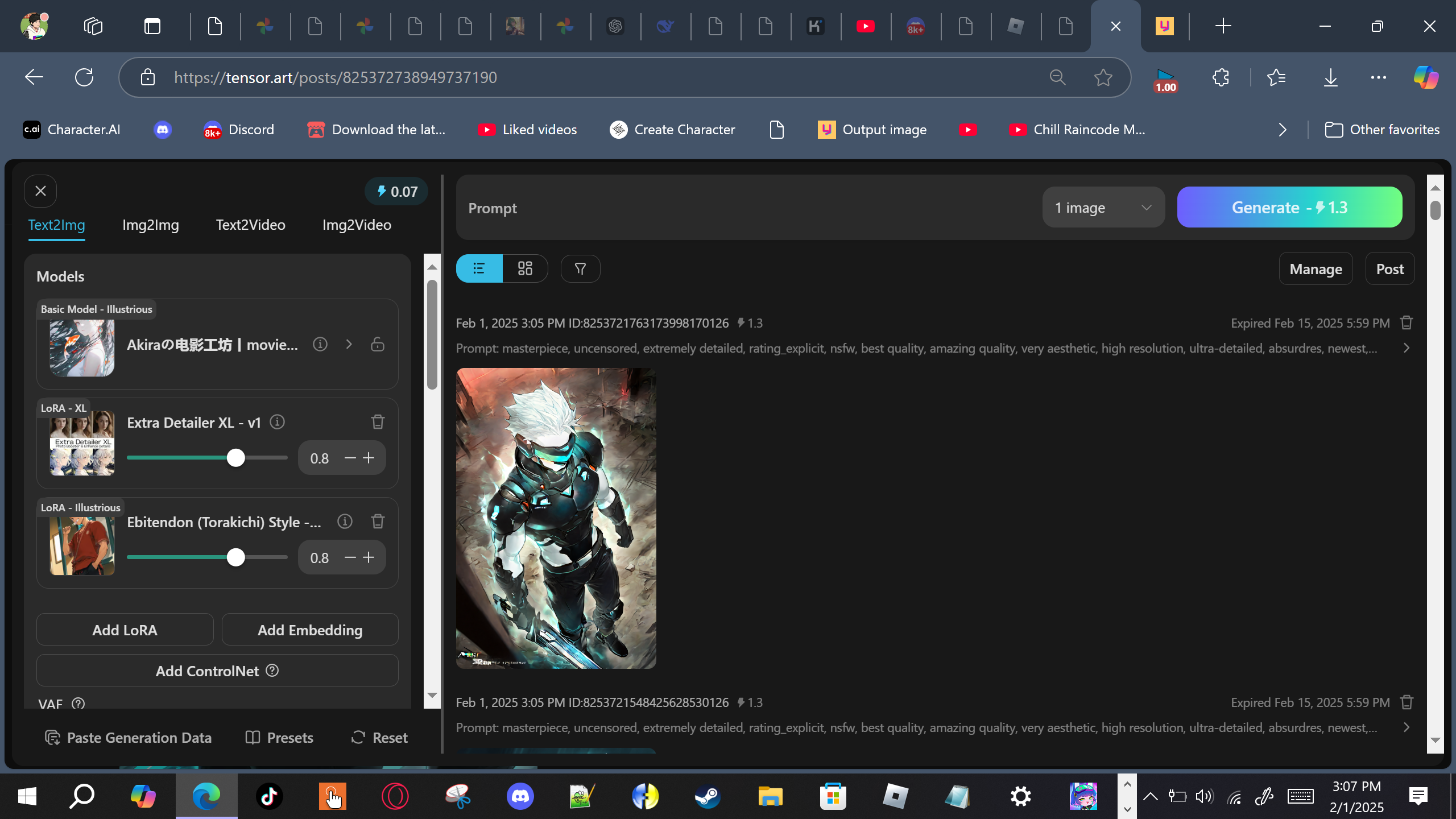Open info for the Akira base model
The height and width of the screenshot is (819, 1456).
click(x=320, y=344)
